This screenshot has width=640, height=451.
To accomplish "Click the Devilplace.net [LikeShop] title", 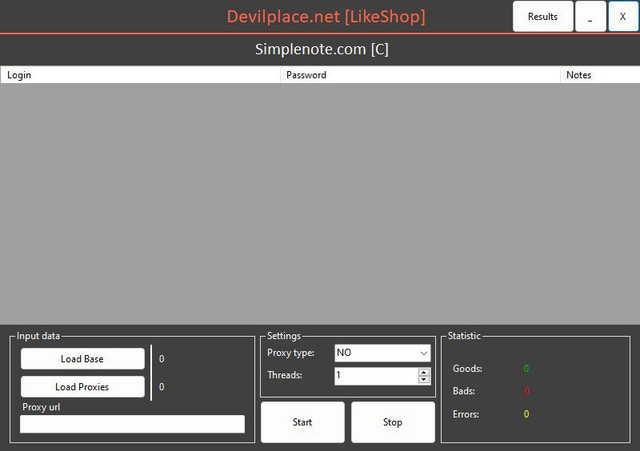I will coord(326,17).
